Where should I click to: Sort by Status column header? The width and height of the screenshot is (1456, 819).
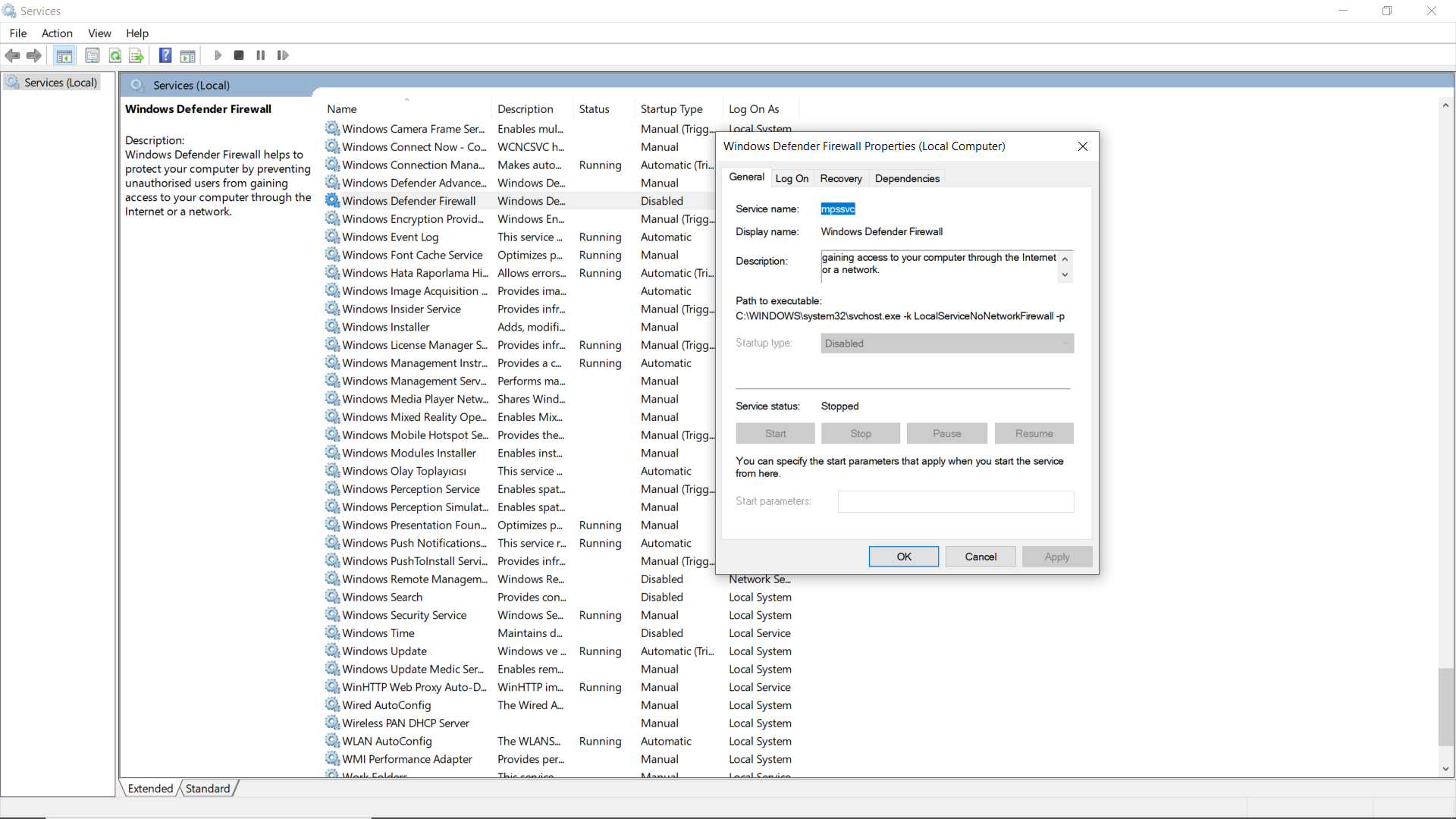604,109
